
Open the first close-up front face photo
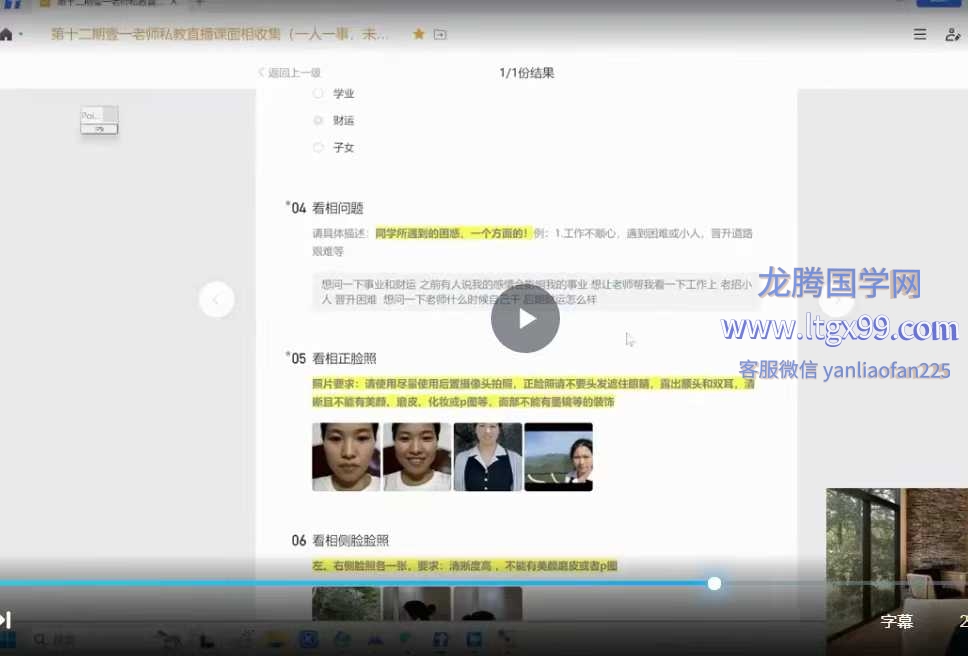click(x=346, y=457)
